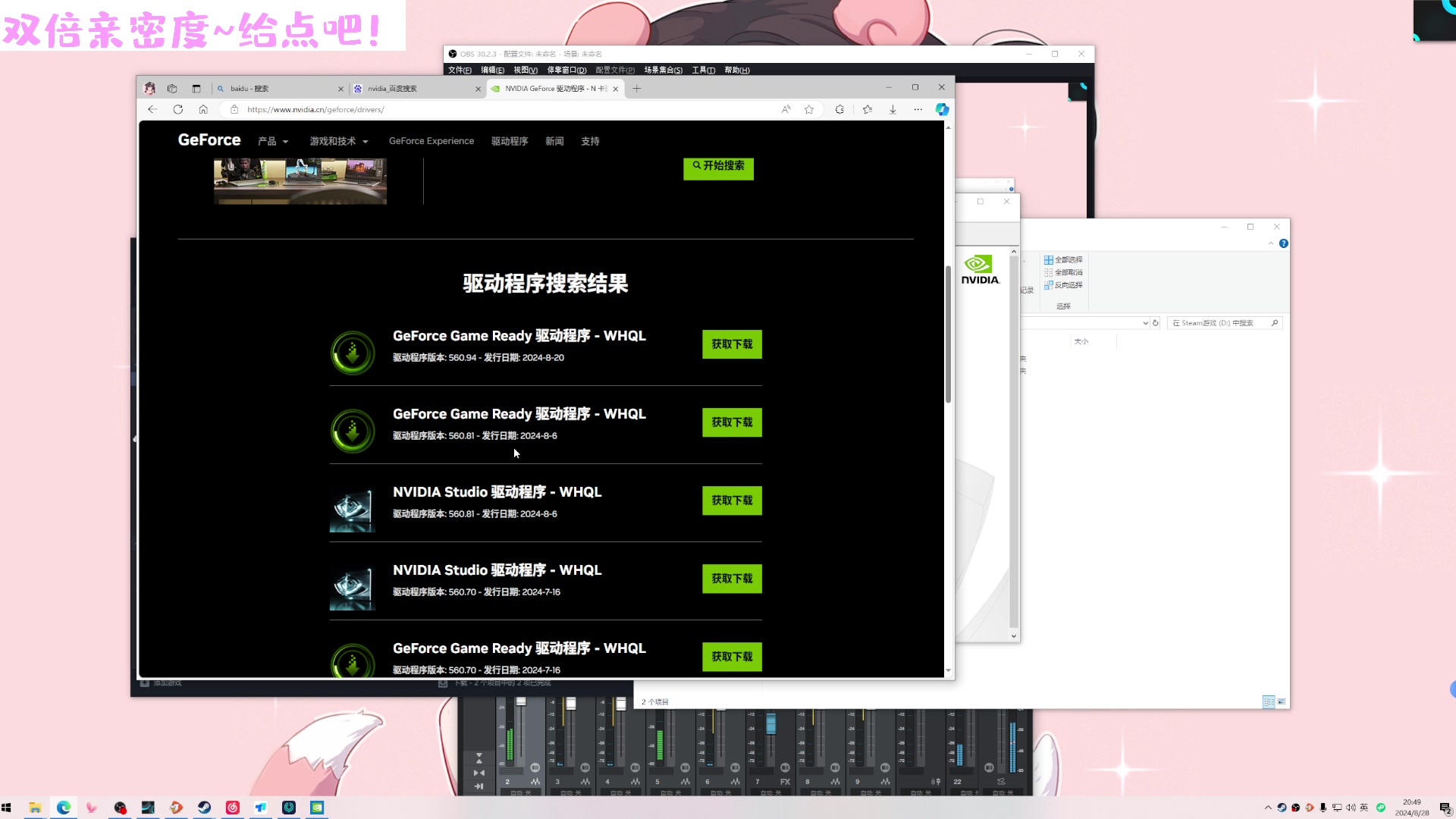
Task: Open the OBS 编辑 menu
Action: coord(492,70)
